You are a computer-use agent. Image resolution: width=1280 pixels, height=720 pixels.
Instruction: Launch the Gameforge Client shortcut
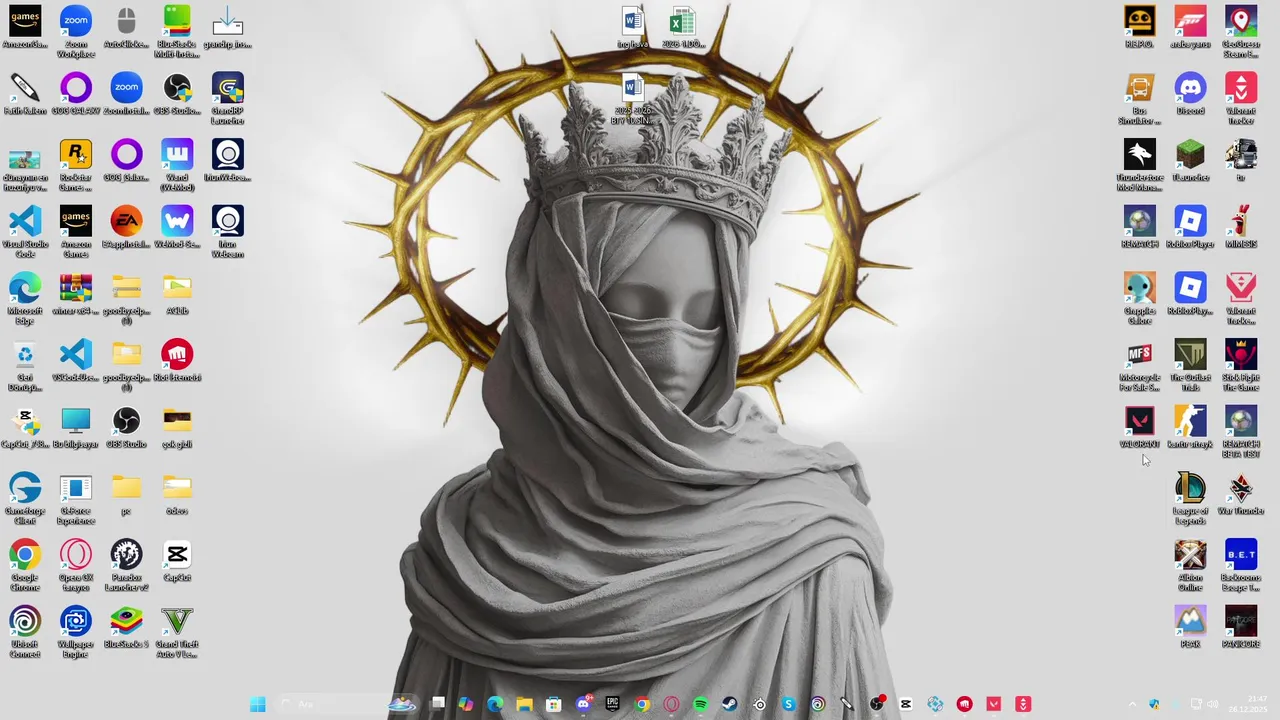coord(25,498)
